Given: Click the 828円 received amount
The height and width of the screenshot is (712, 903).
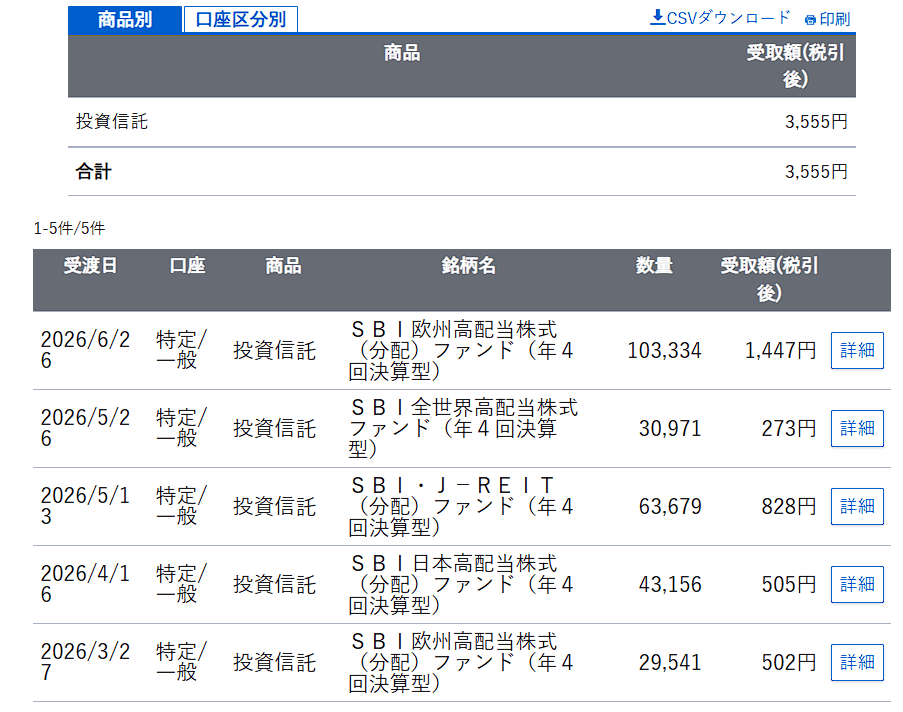Looking at the screenshot, I should pos(789,506).
